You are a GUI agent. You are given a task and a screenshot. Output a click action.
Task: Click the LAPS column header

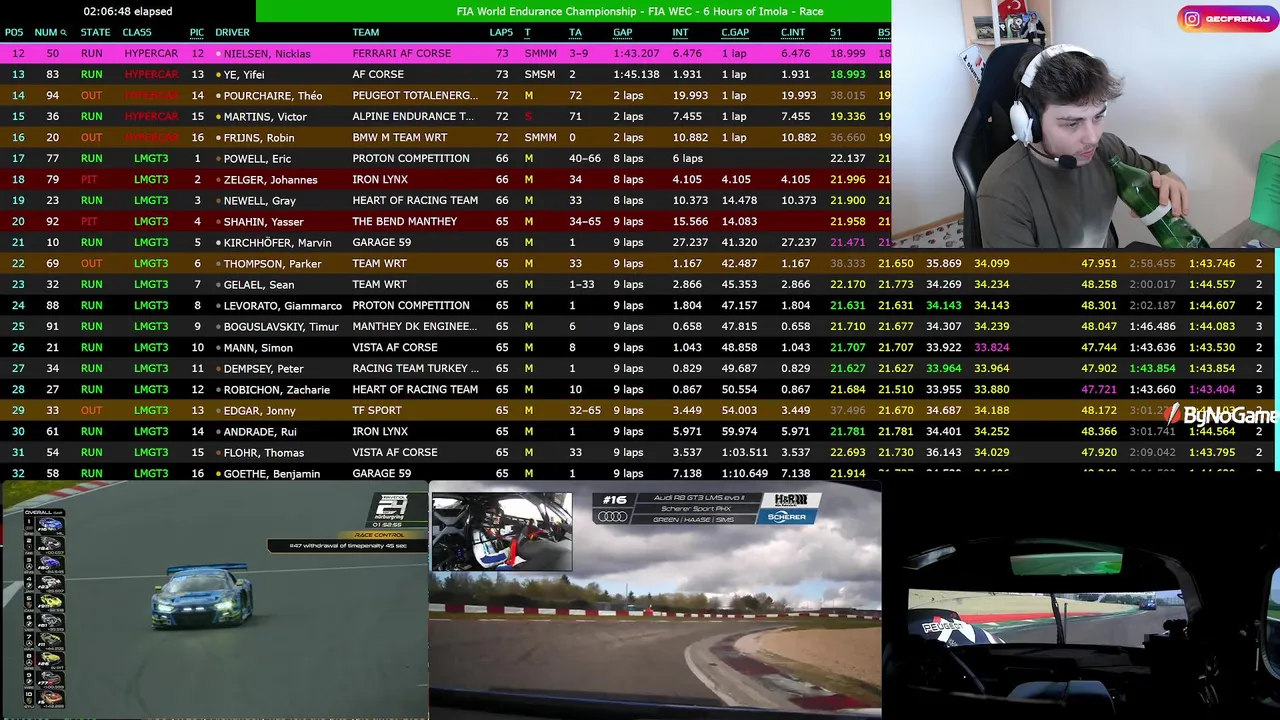[501, 33]
